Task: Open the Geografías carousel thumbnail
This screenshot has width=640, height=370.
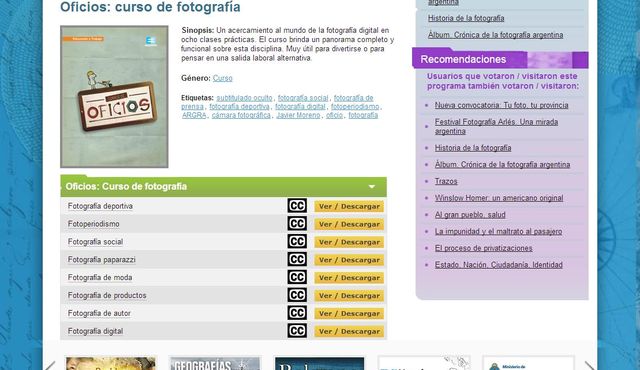Action: [x=215, y=363]
